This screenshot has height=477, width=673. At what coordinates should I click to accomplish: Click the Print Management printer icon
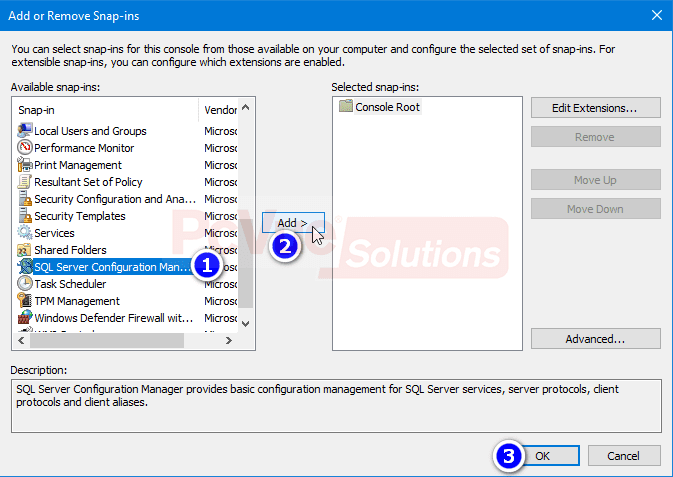coord(24,165)
